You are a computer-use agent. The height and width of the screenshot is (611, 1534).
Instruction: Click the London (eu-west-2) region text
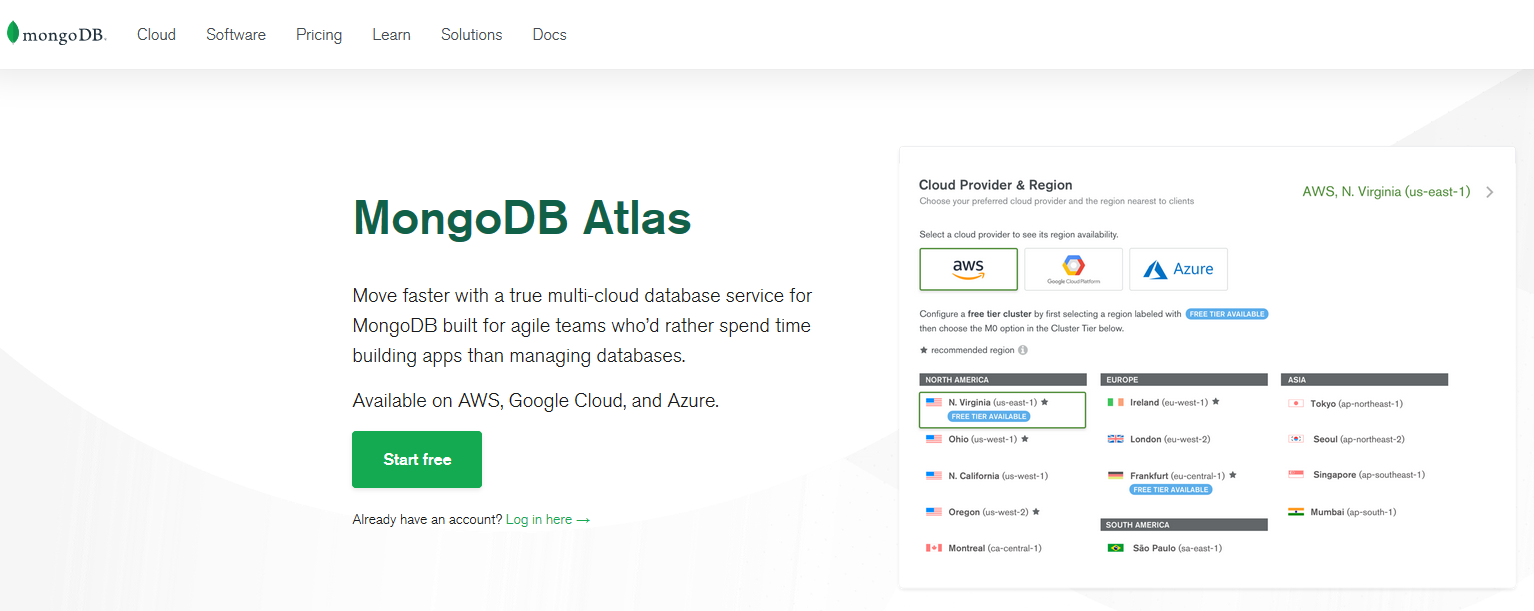coord(1170,439)
